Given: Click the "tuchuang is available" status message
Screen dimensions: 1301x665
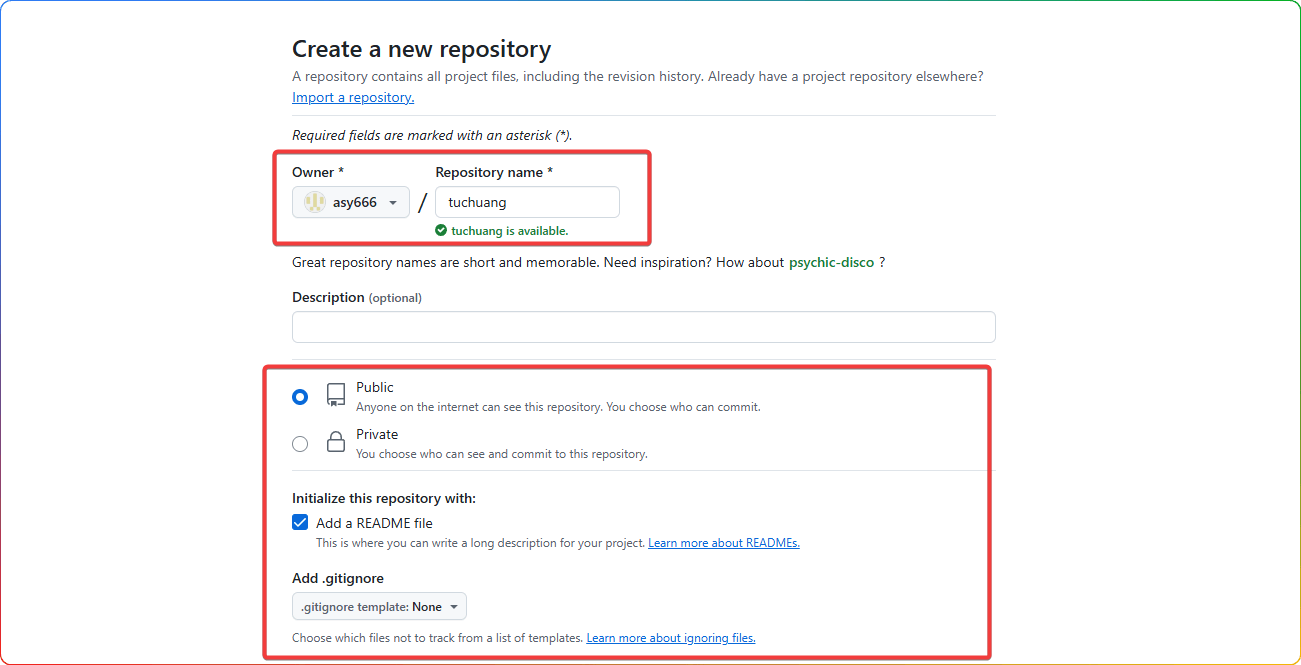Looking at the screenshot, I should 509,231.
